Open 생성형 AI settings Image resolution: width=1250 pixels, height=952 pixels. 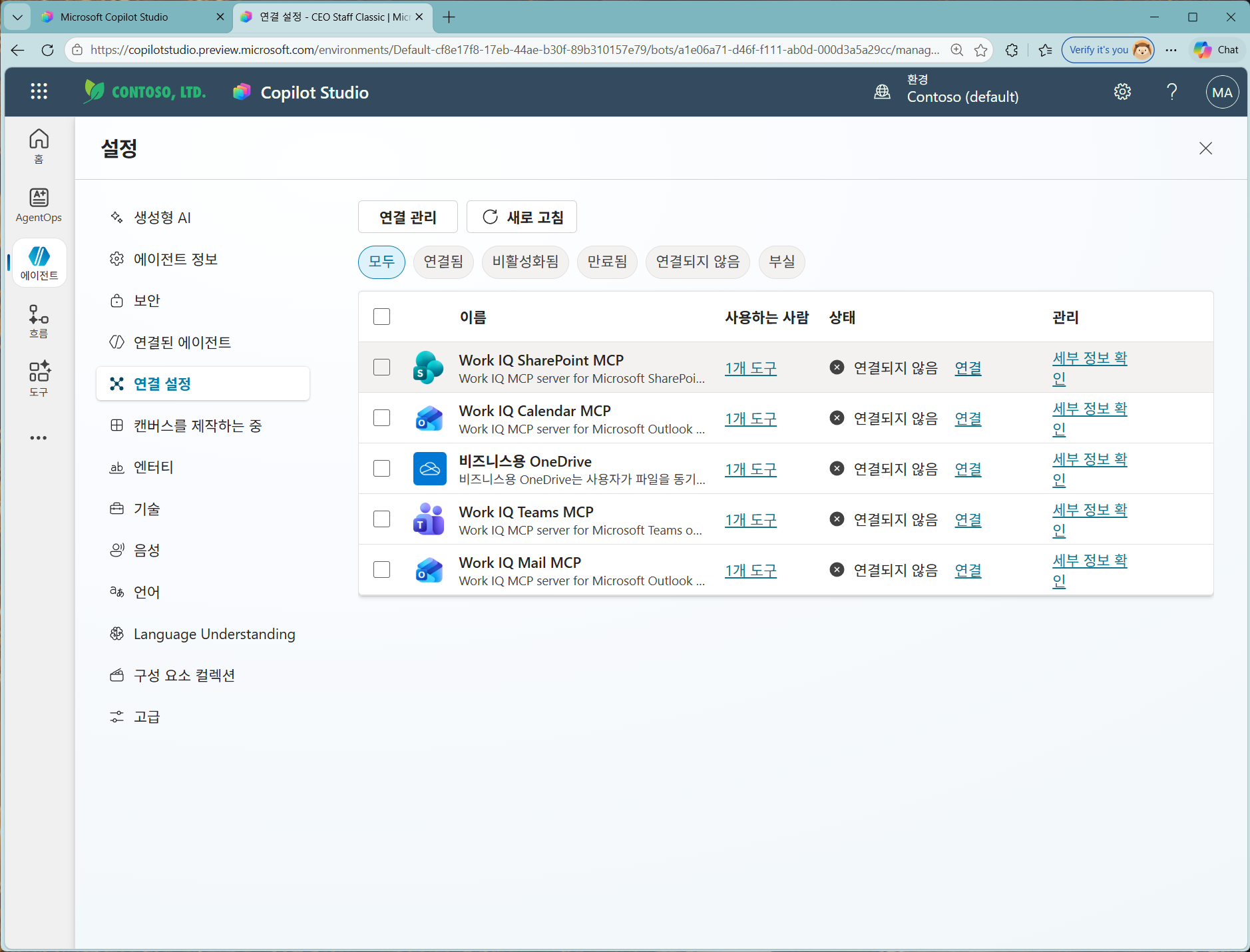click(x=203, y=218)
